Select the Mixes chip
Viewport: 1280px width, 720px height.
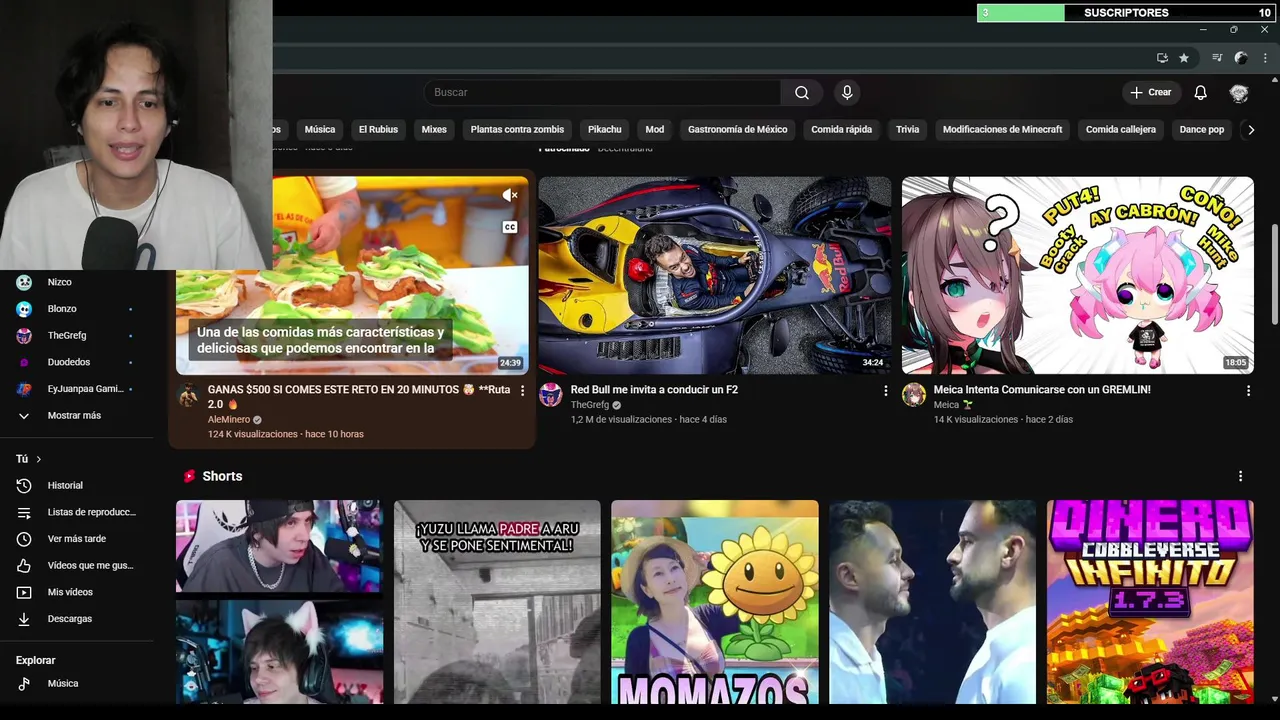[x=434, y=129]
